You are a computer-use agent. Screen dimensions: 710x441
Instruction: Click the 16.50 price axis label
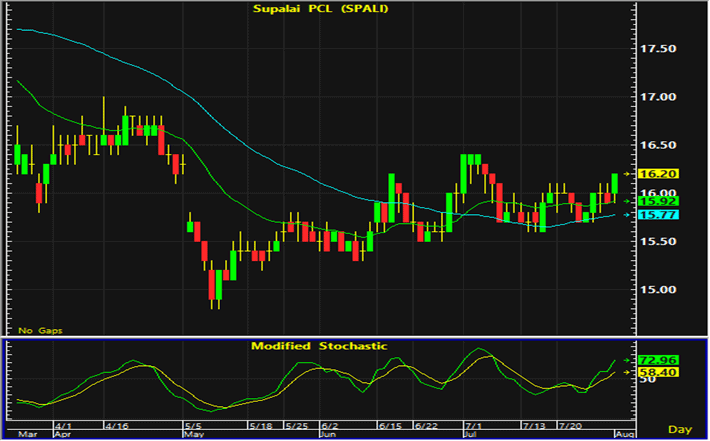[658, 145]
